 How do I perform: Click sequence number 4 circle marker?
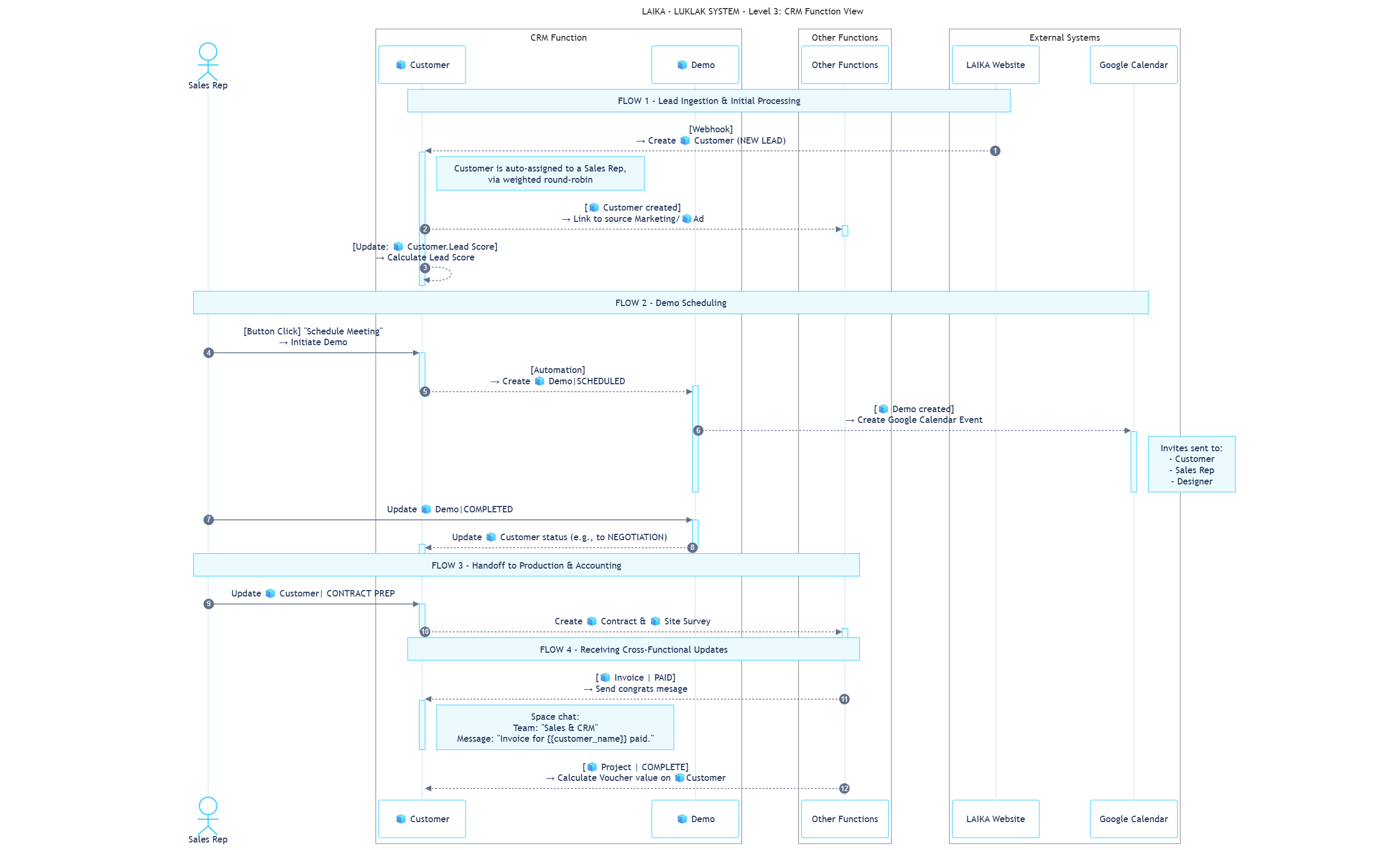208,353
